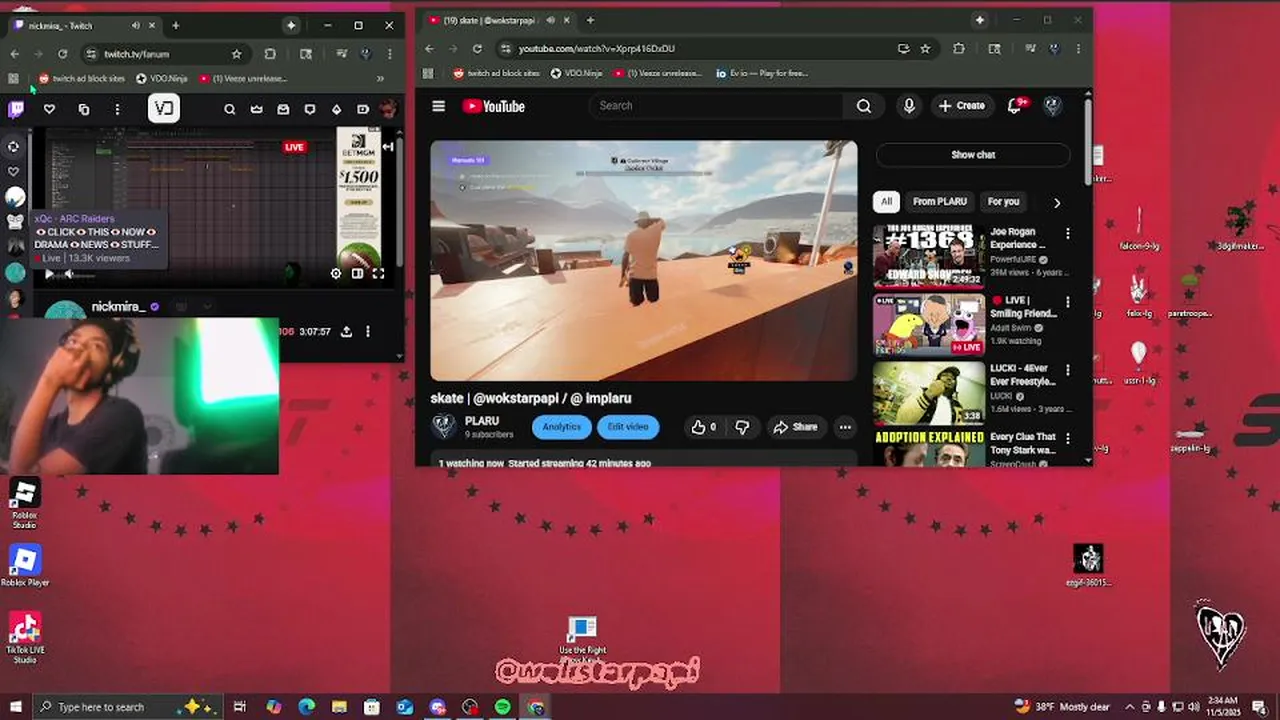Open Following heart icon in Twitch top bar
Image resolution: width=1280 pixels, height=720 pixels.
click(49, 109)
